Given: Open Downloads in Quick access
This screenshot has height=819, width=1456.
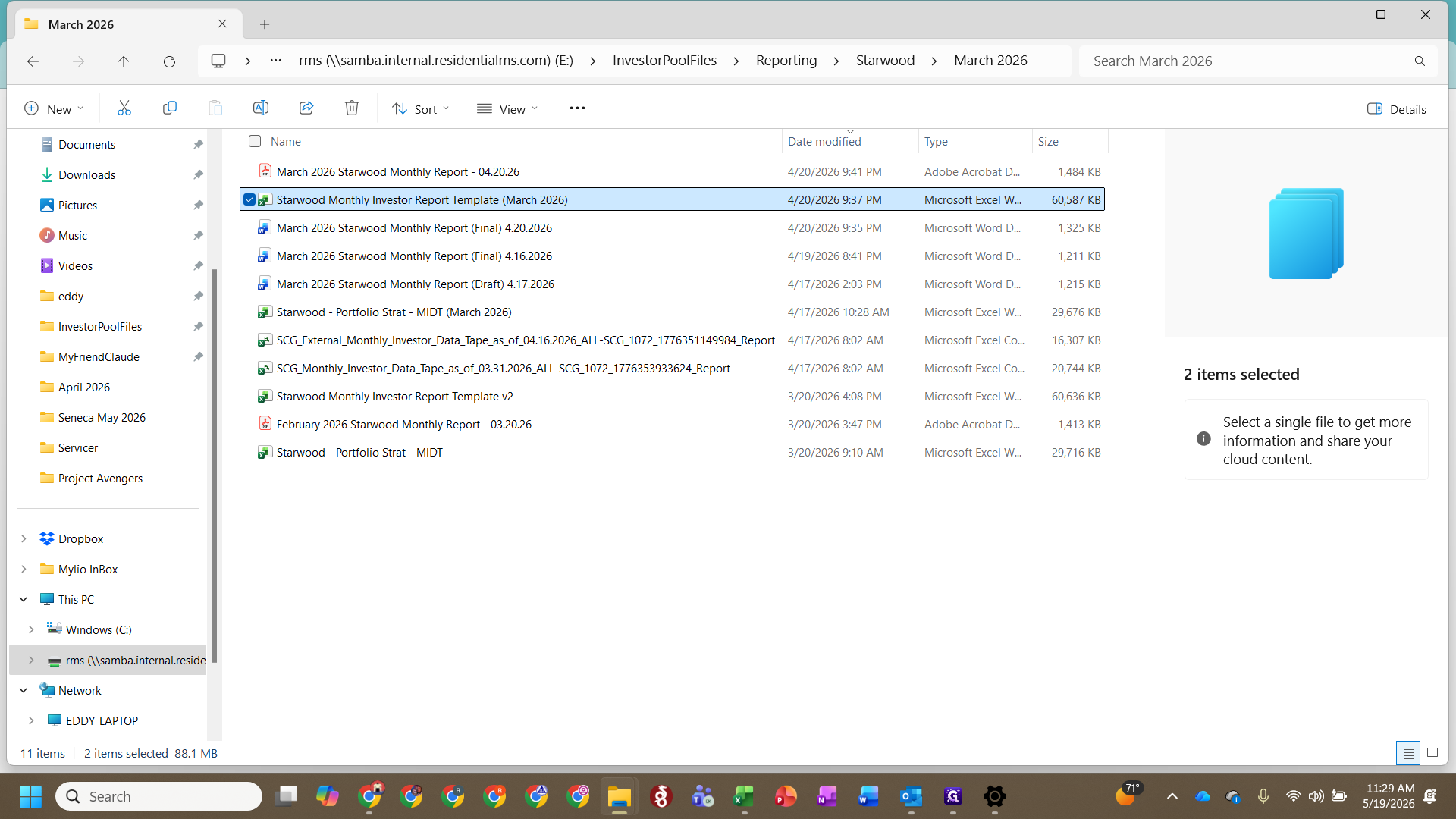Looking at the screenshot, I should click(86, 174).
